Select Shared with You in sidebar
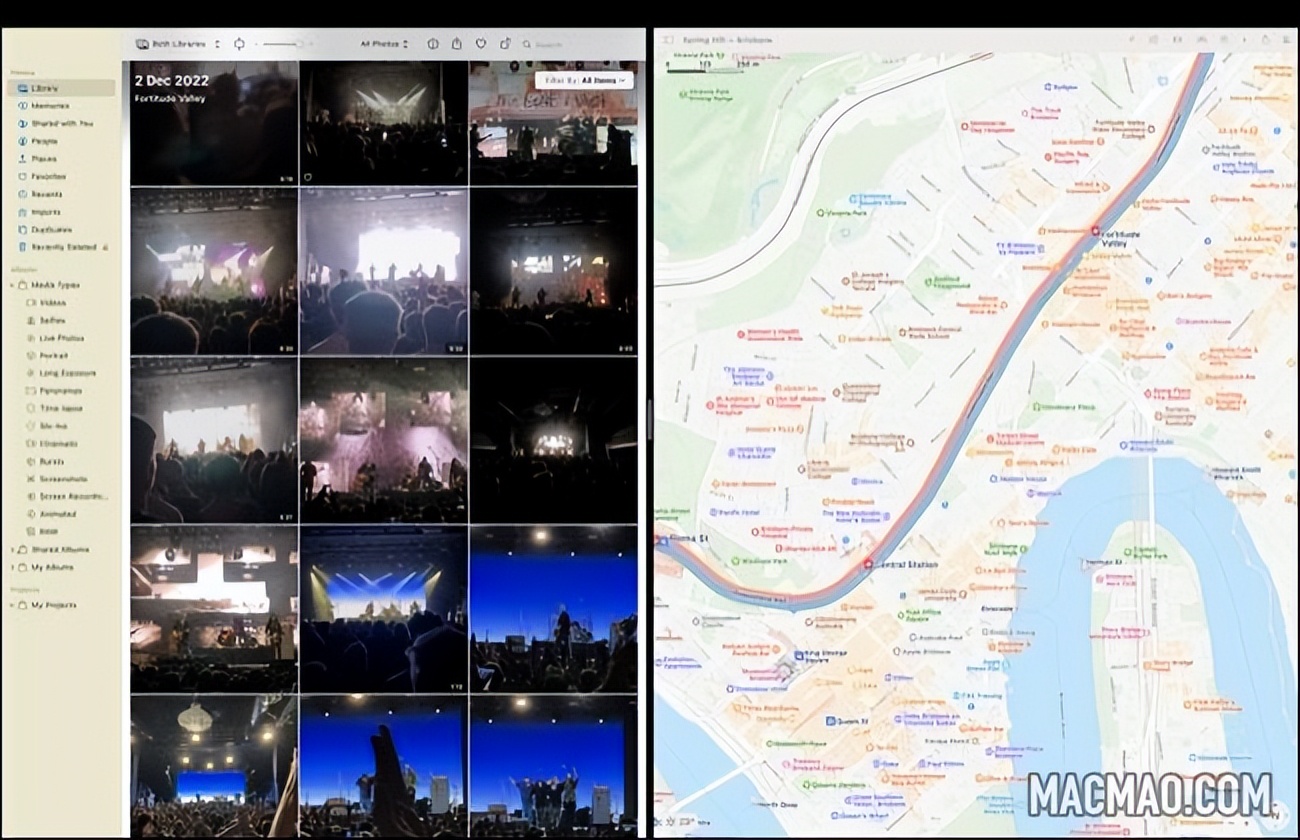The height and width of the screenshot is (840, 1300). (60, 124)
